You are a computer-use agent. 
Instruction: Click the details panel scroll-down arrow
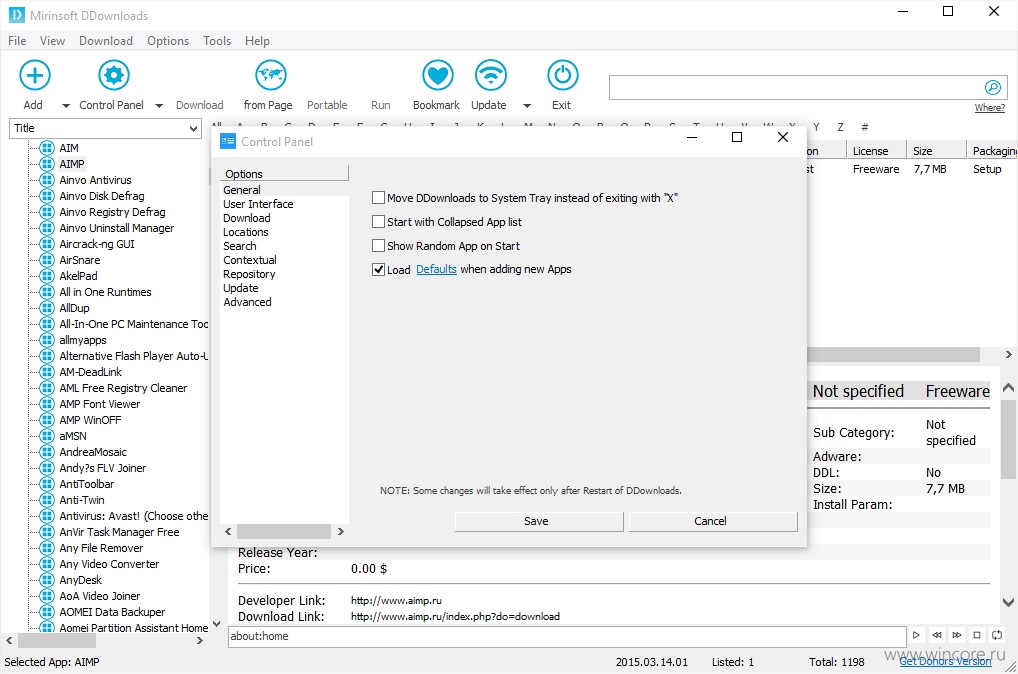pyautogui.click(x=1008, y=603)
